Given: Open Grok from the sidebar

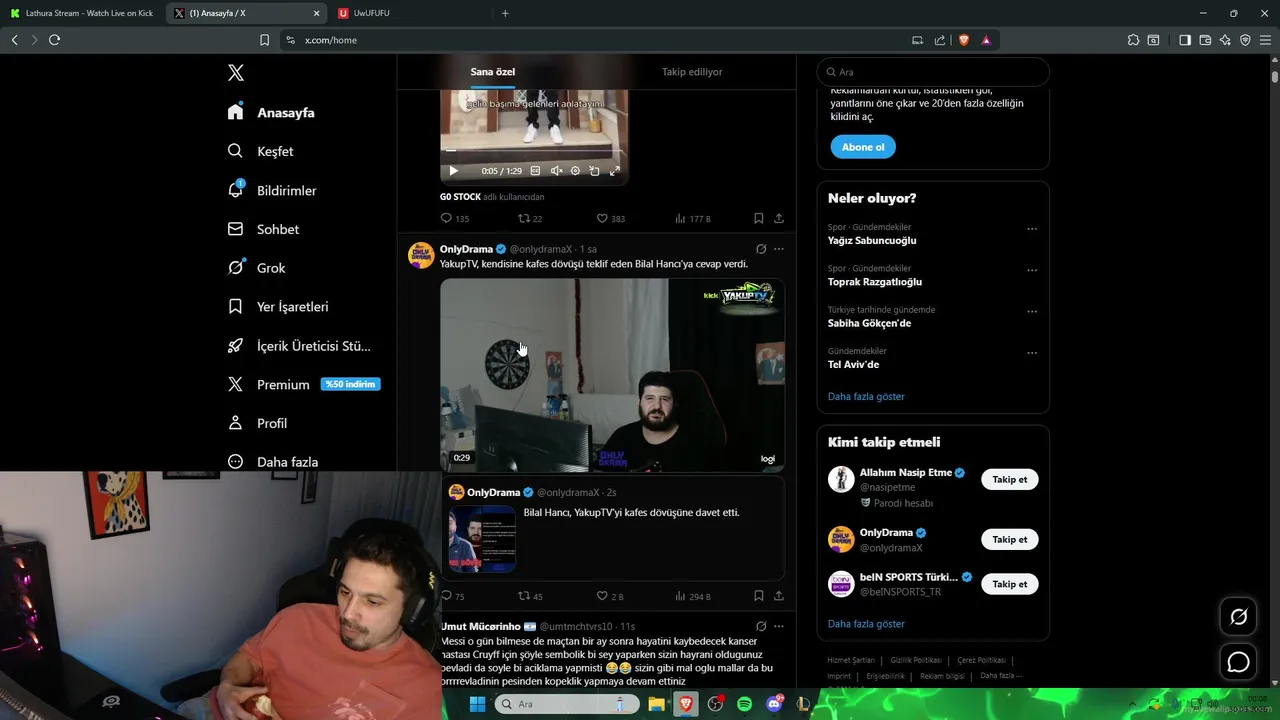Looking at the screenshot, I should pyautogui.click(x=256, y=268).
